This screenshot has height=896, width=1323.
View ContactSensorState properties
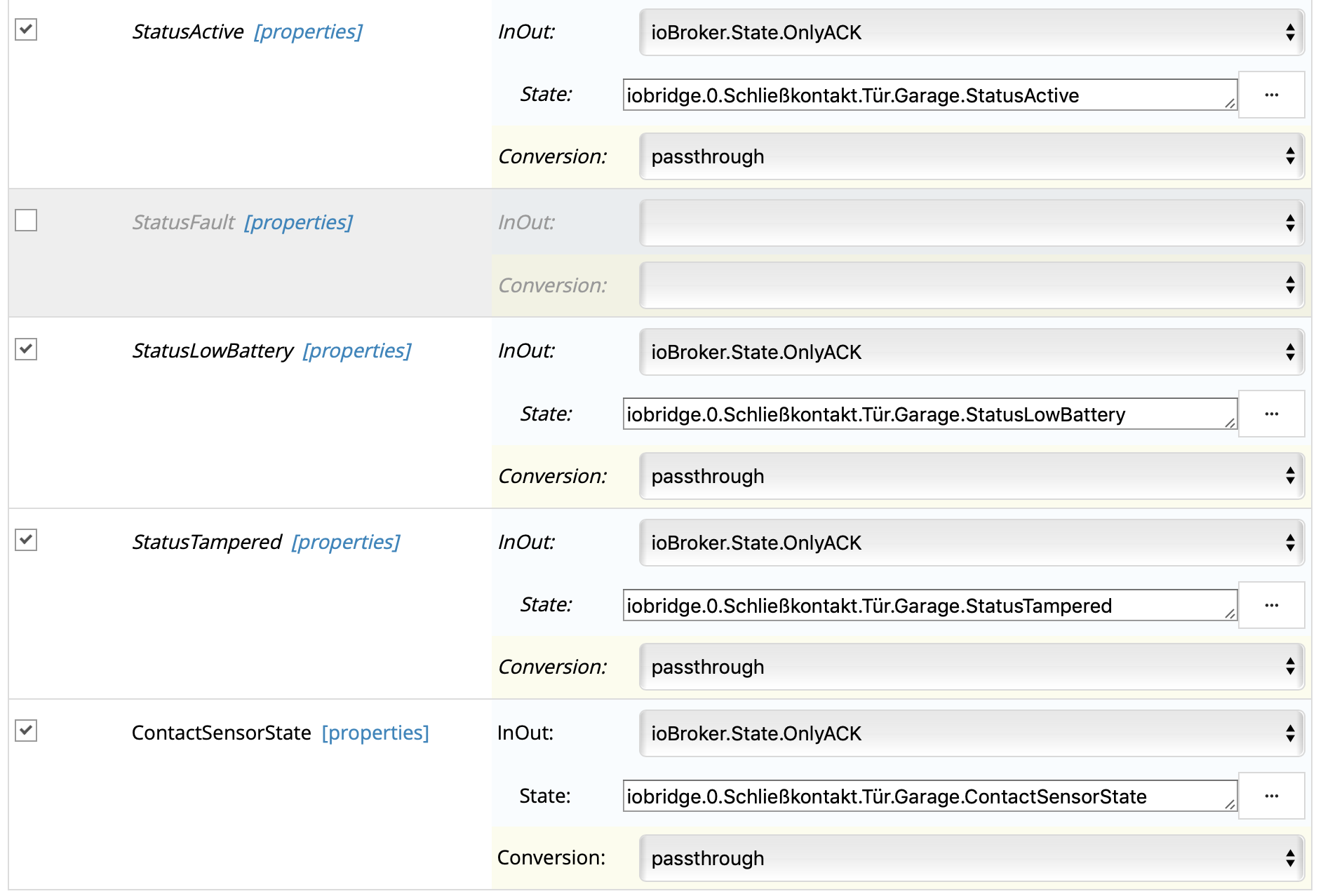(375, 733)
